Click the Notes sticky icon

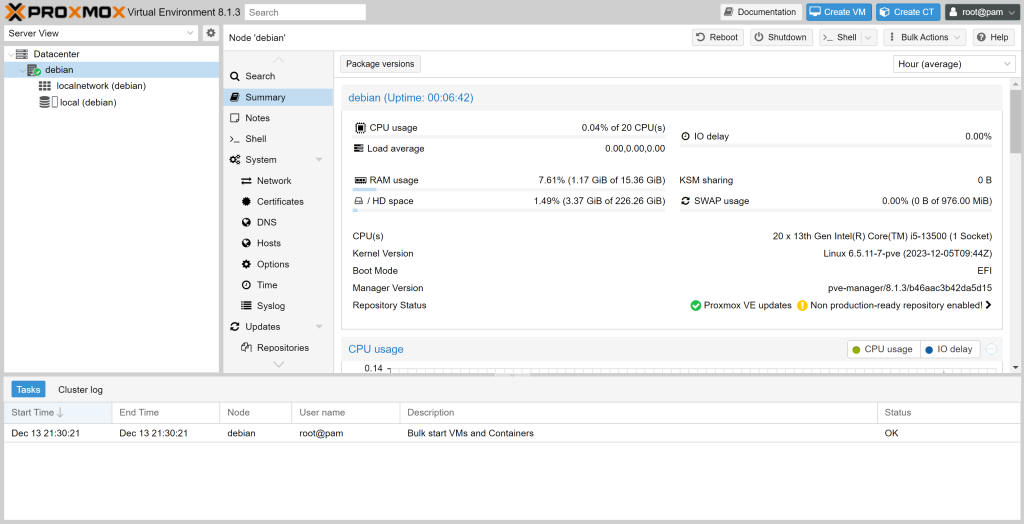tap(235, 118)
